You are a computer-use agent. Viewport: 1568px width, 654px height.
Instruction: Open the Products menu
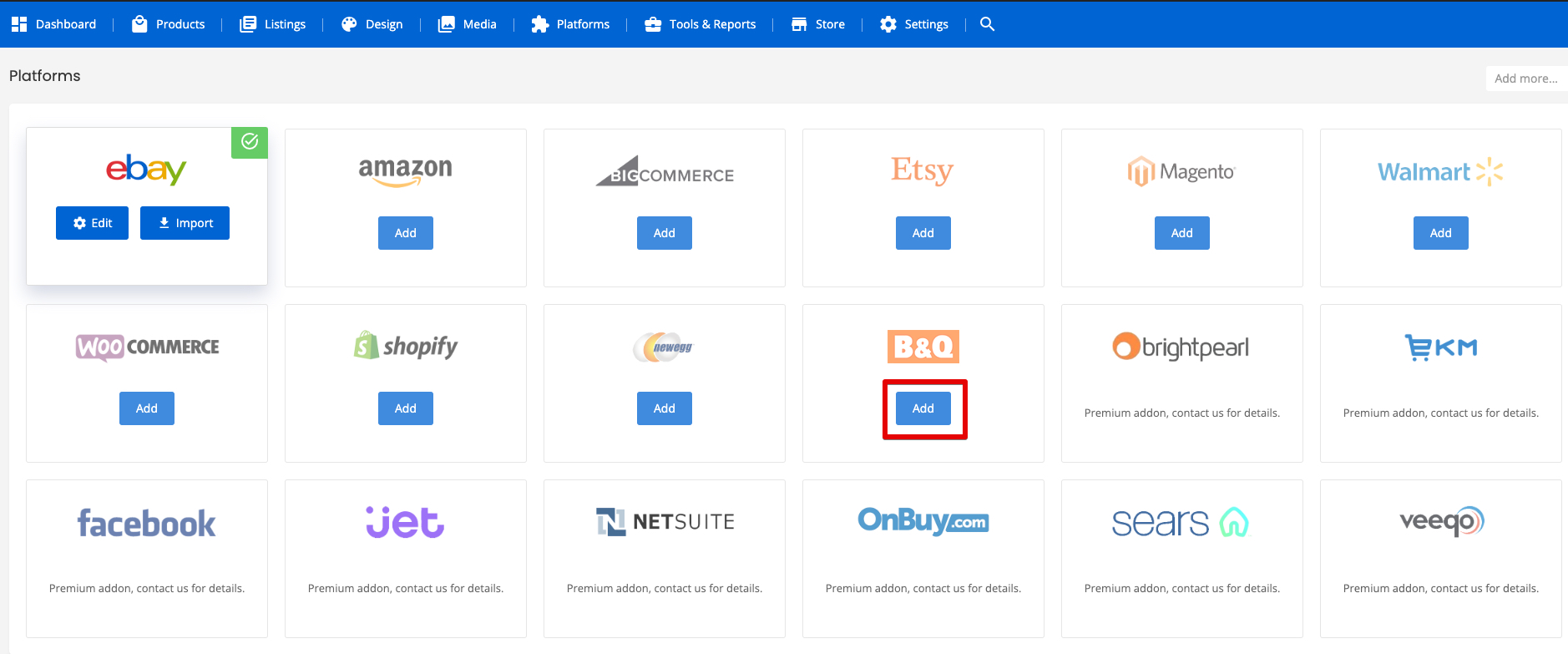(x=180, y=24)
